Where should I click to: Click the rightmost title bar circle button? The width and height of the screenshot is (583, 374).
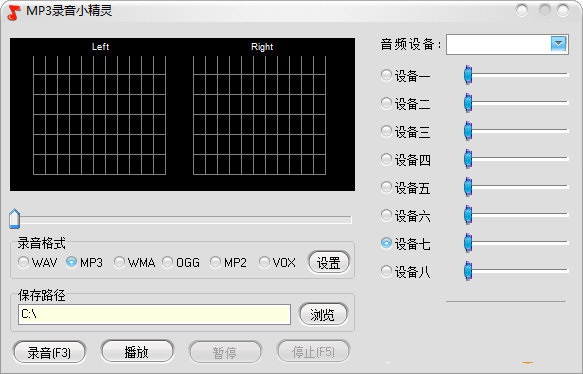tap(563, 10)
